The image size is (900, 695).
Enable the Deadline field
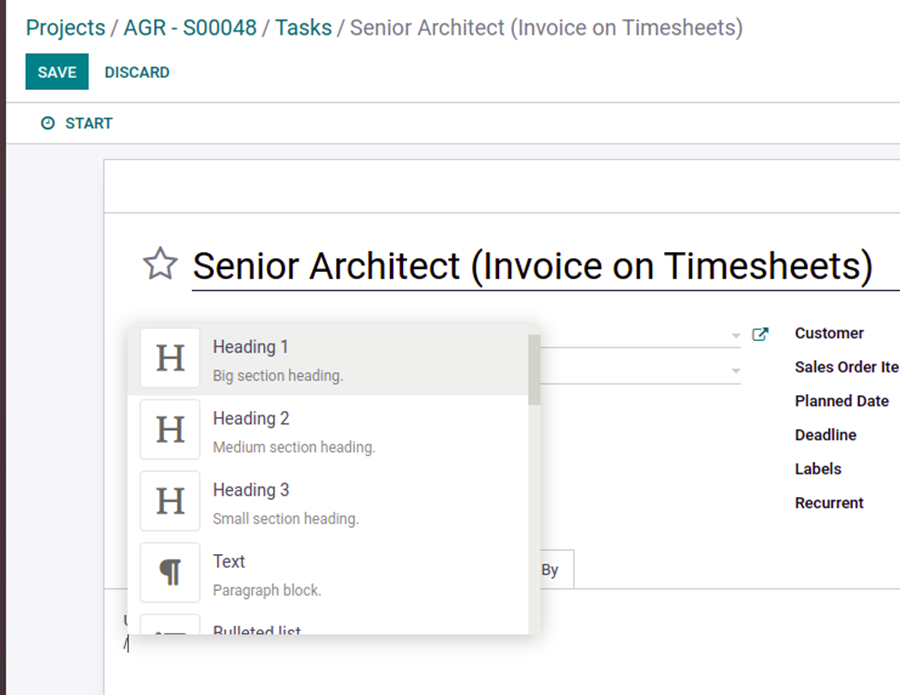tap(826, 435)
